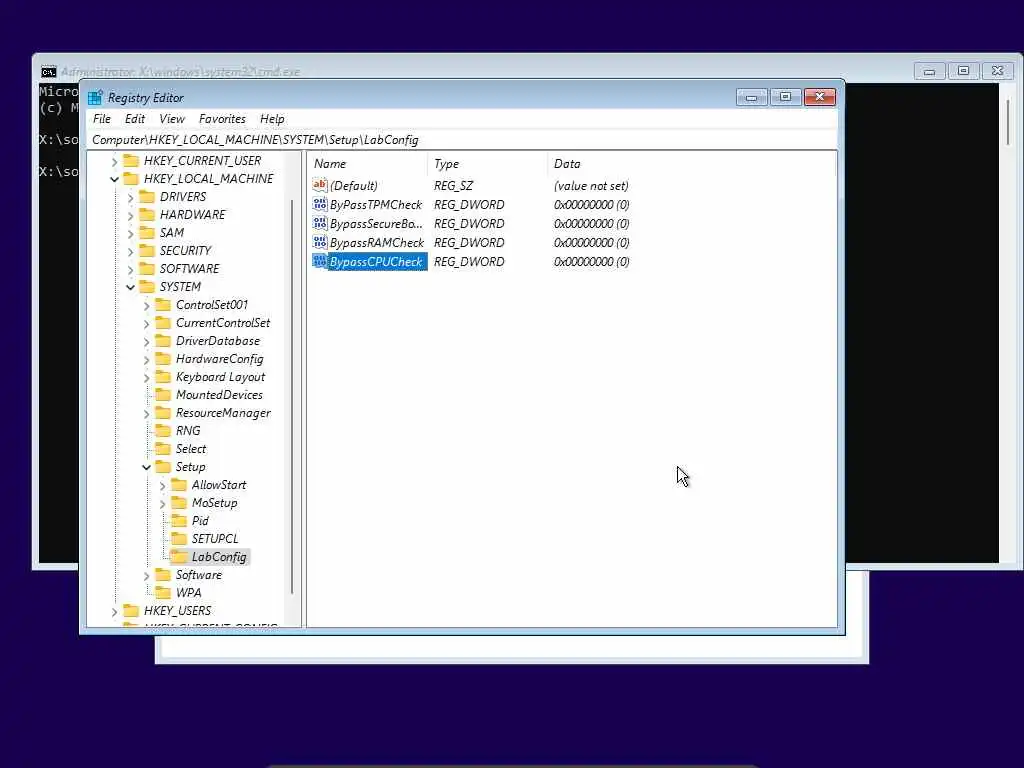This screenshot has height=768, width=1024.
Task: Select the SAM folder icon
Action: tap(147, 232)
